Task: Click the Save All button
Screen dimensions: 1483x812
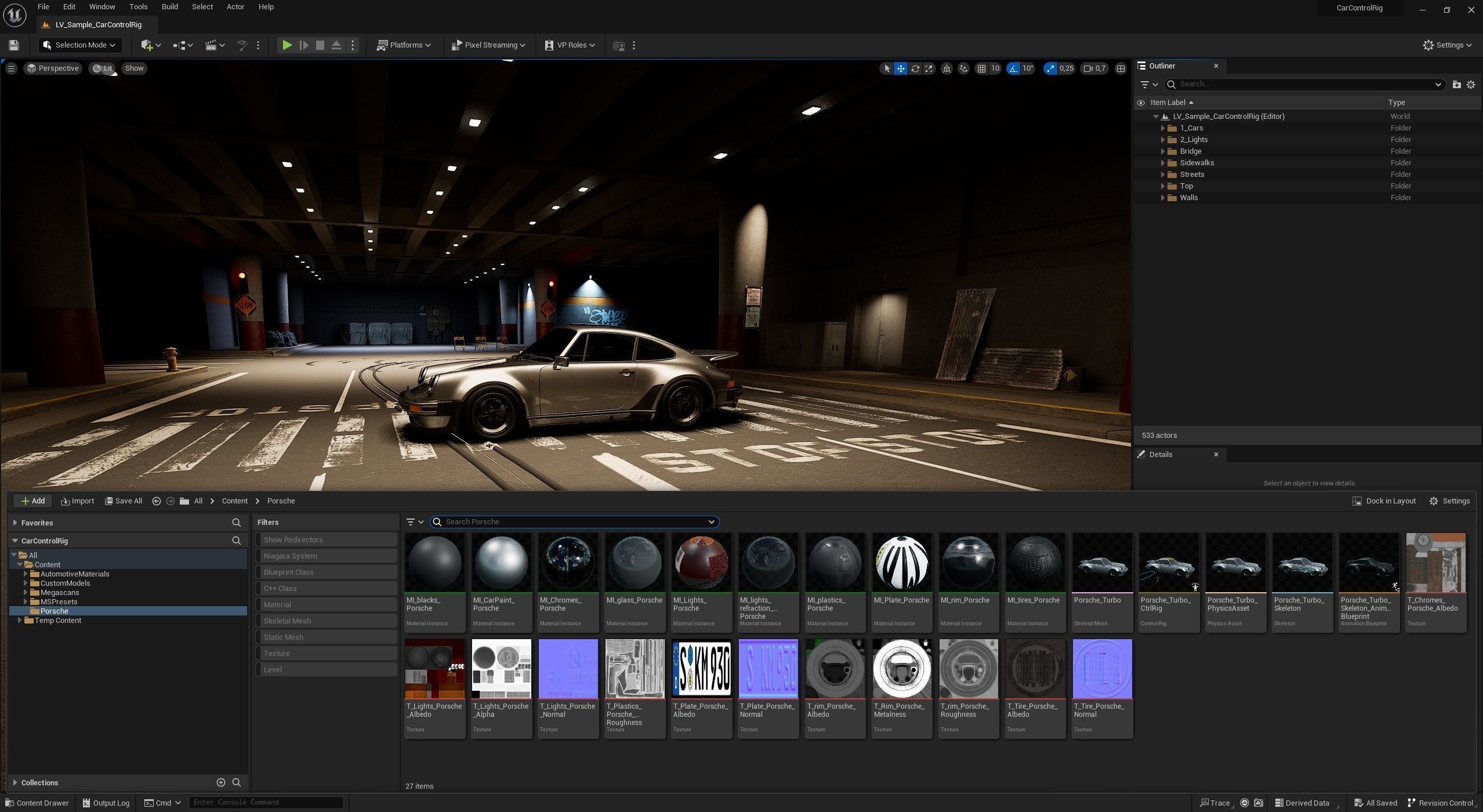Action: (124, 501)
